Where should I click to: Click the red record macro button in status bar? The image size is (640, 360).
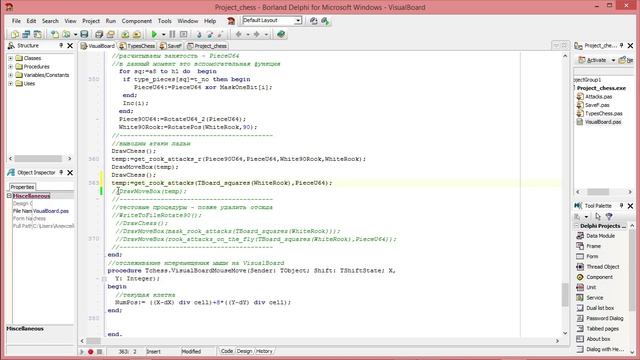[91, 352]
